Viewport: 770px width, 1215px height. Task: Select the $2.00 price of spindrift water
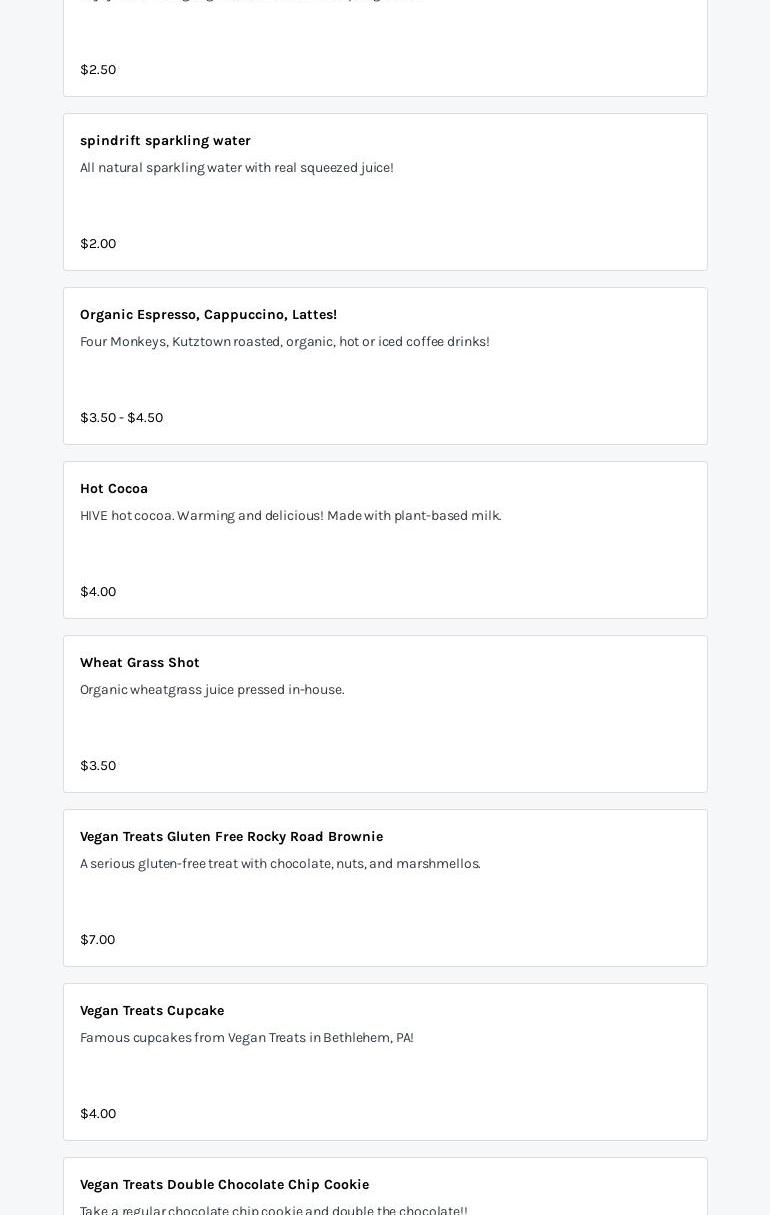pos(98,244)
